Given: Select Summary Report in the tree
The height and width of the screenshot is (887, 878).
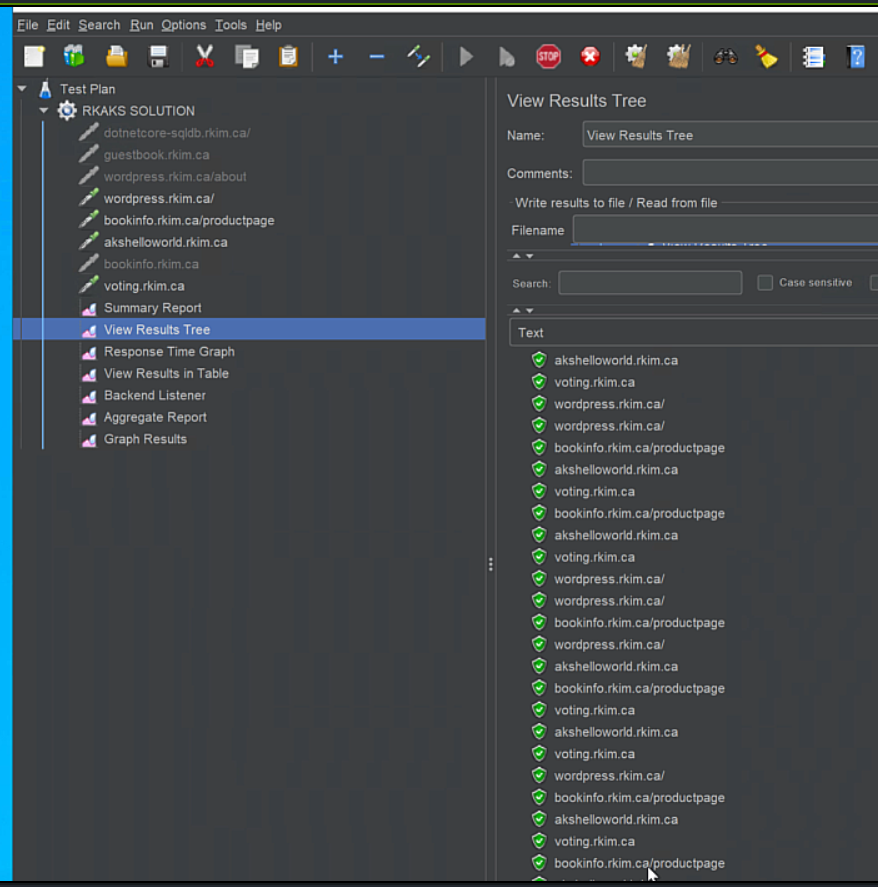Looking at the screenshot, I should pyautogui.click(x=152, y=308).
